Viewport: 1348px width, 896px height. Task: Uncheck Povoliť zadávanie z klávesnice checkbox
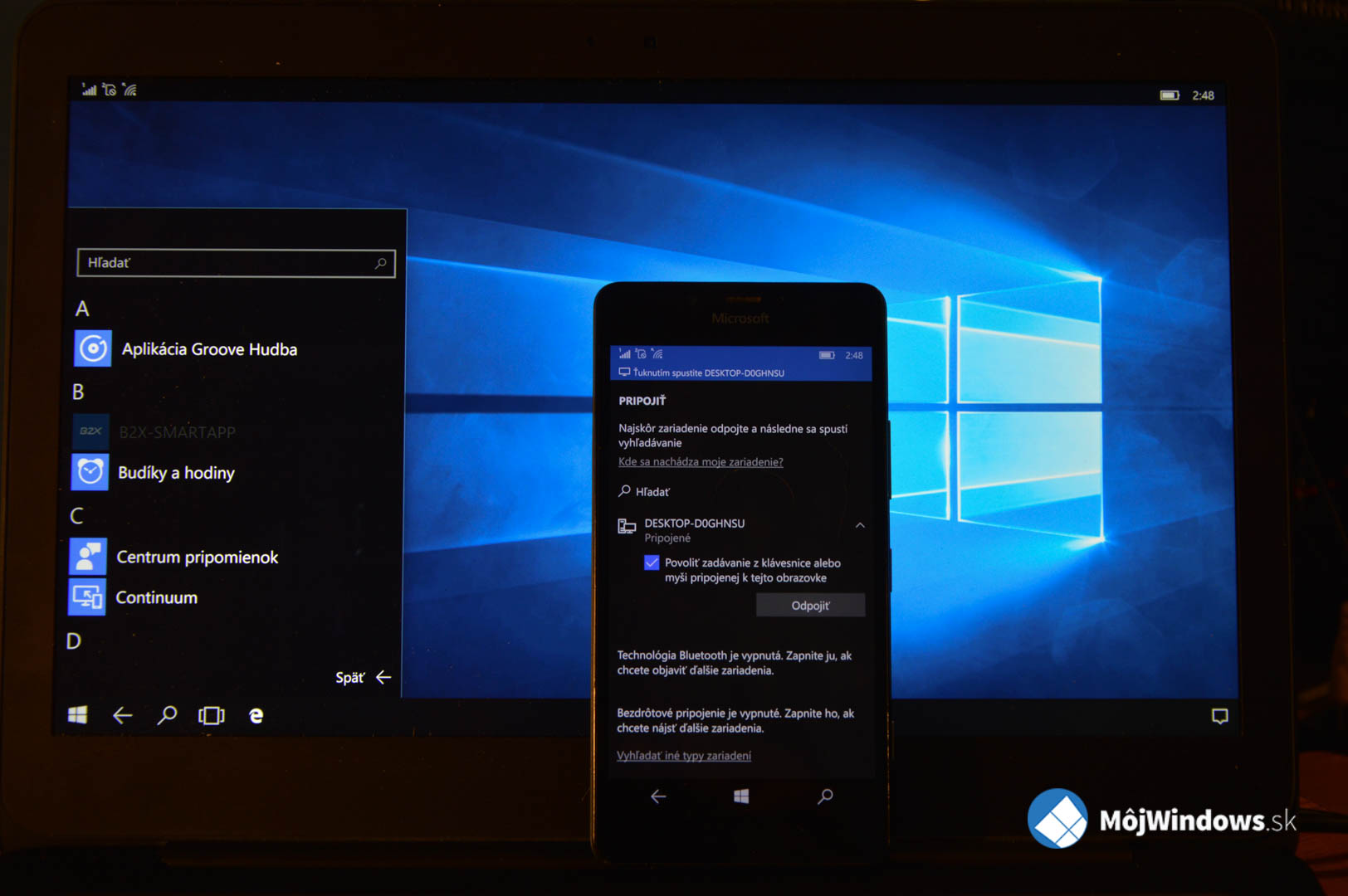[x=652, y=562]
